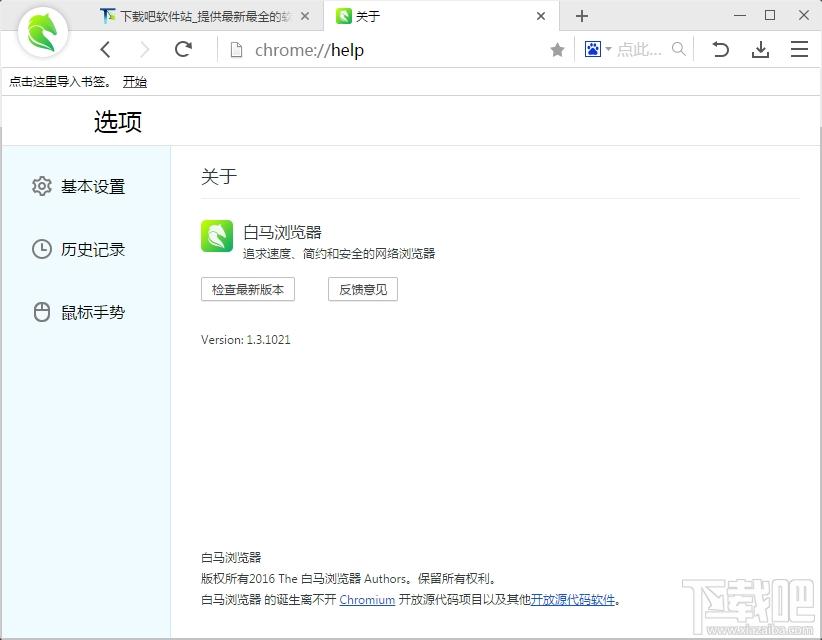822x640 pixels.
Task: Click the 选项 page title
Action: pyautogui.click(x=118, y=122)
